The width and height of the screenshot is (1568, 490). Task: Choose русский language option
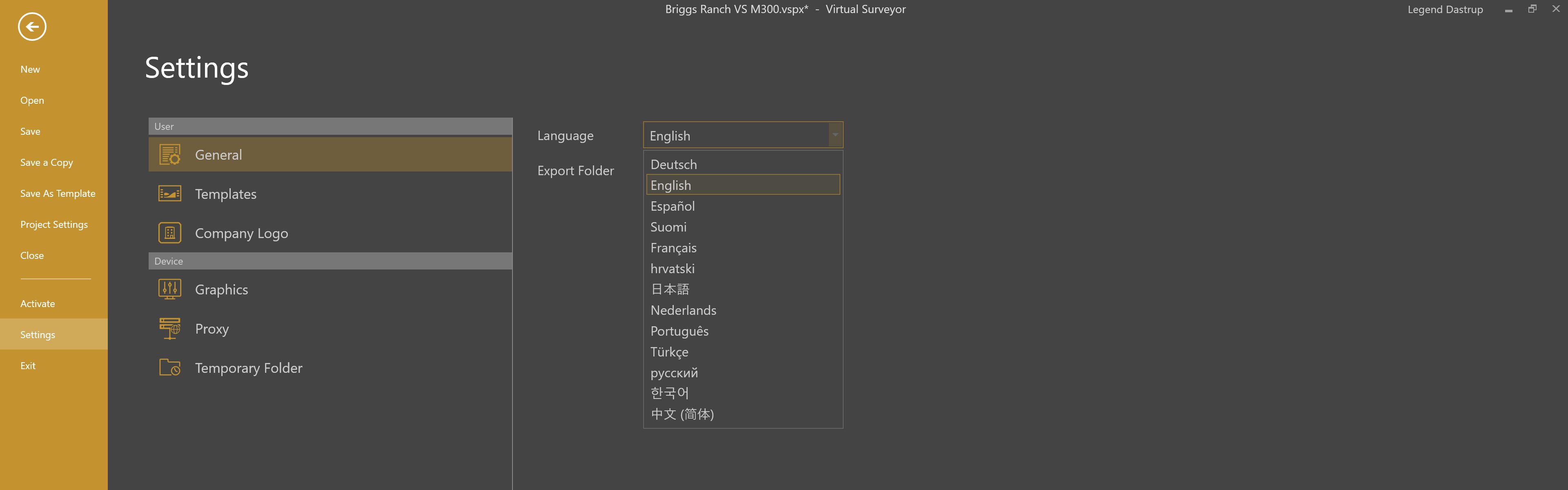743,372
